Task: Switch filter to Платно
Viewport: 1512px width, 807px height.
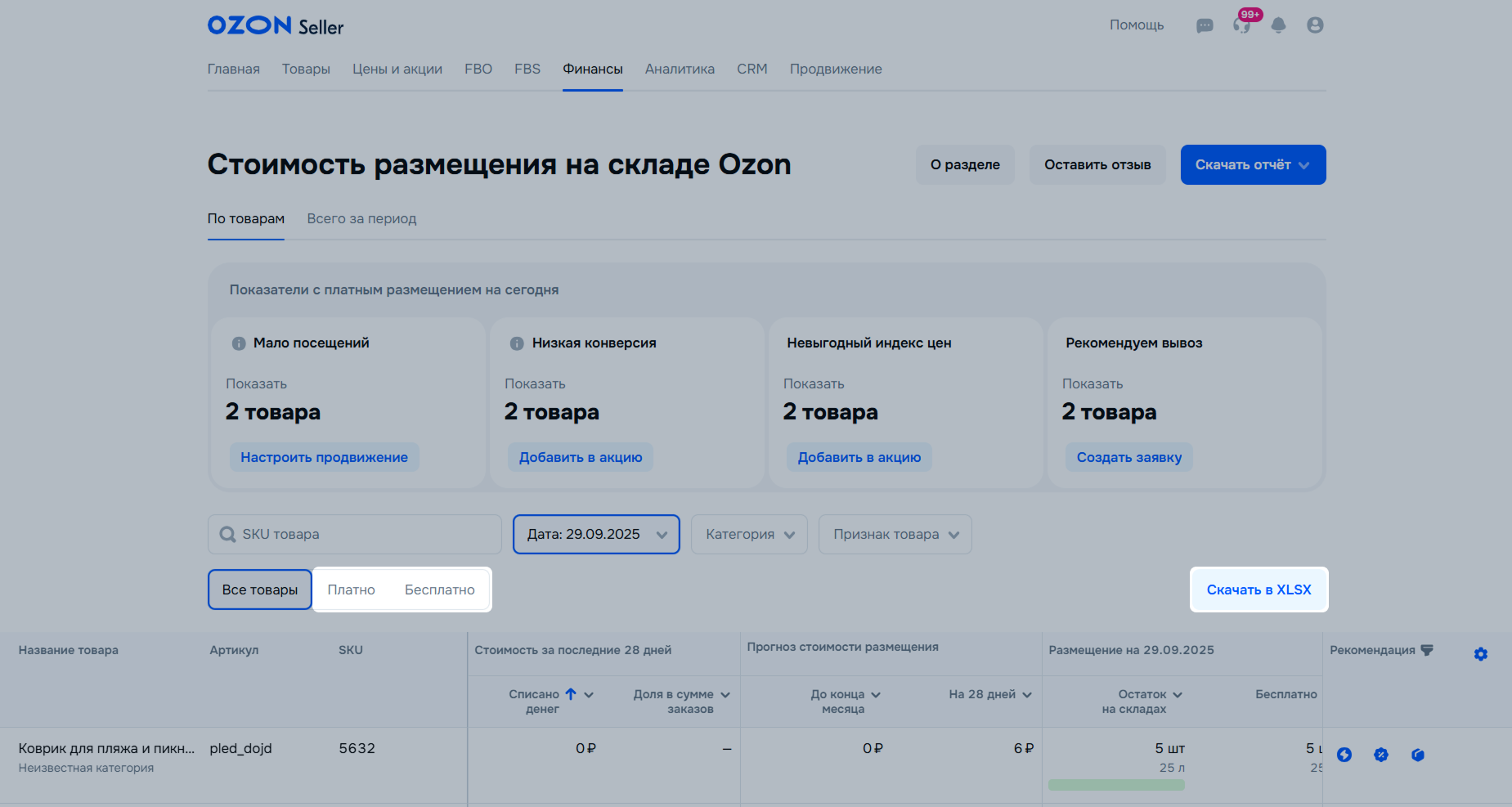Action: click(351, 590)
